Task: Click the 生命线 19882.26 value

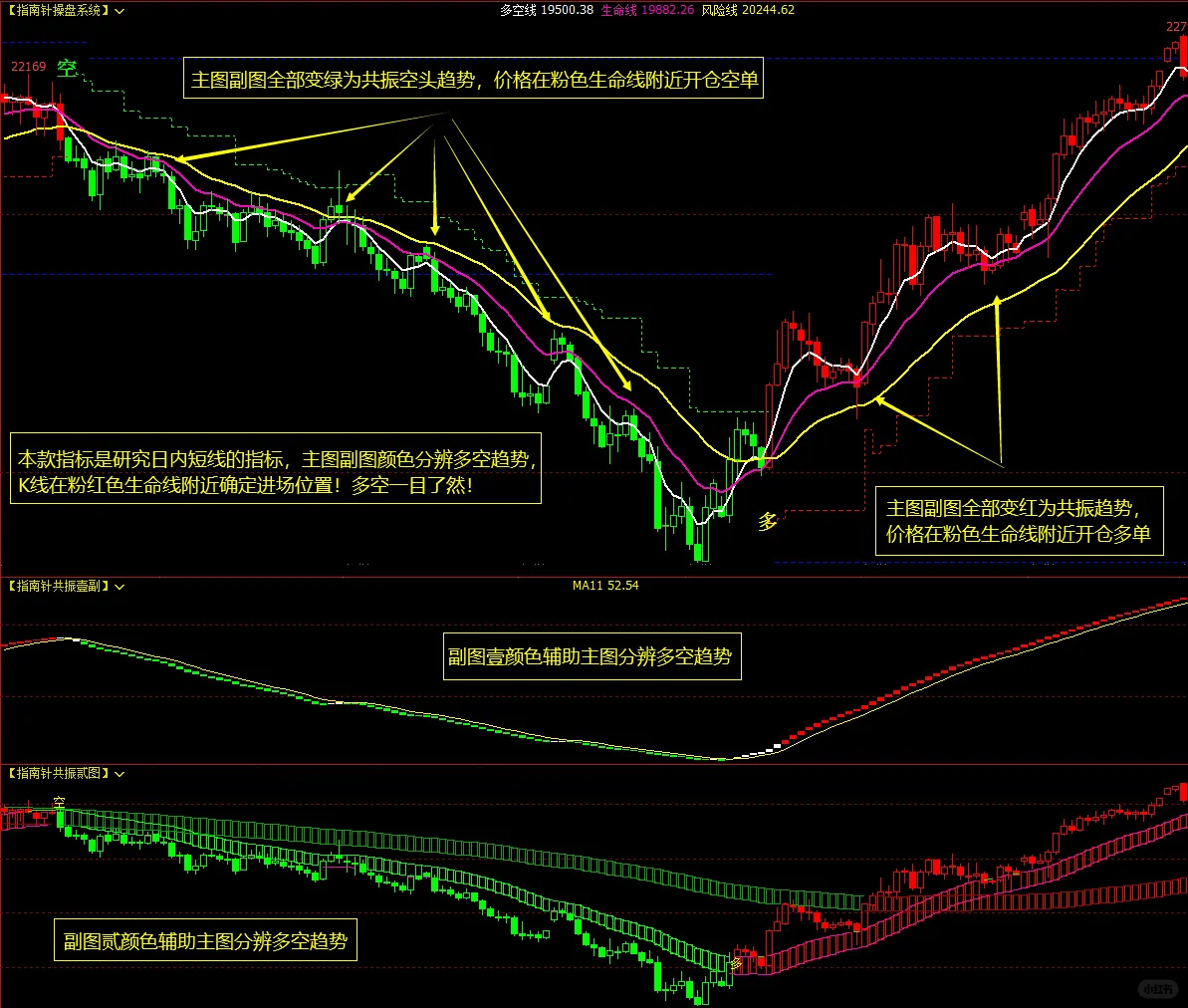Action: (647, 10)
